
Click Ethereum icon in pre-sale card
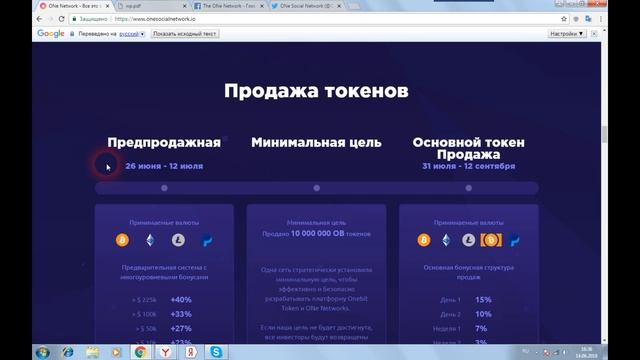(x=150, y=240)
